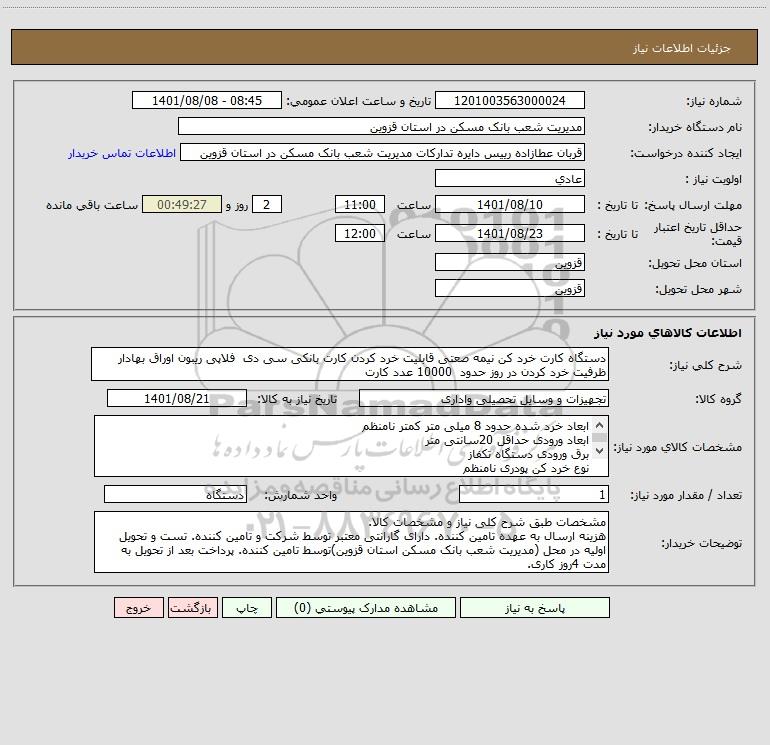This screenshot has width=770, height=745.
Task: Click the چاپ print button
Action: (x=247, y=608)
